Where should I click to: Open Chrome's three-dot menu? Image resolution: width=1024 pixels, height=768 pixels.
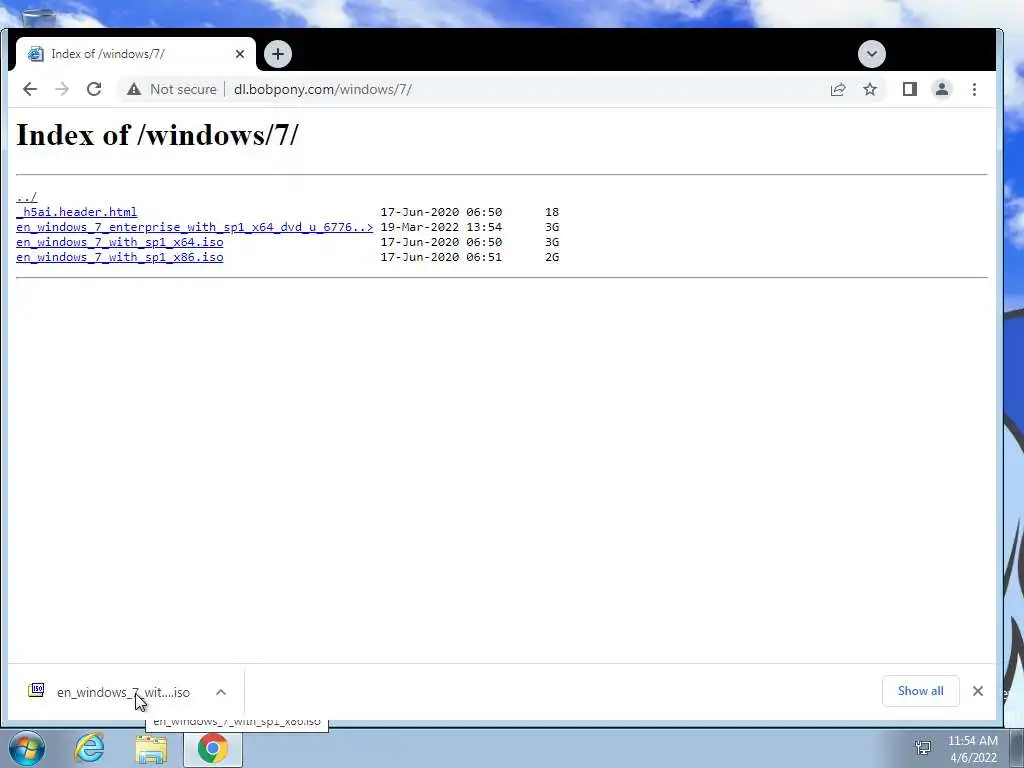pos(974,89)
